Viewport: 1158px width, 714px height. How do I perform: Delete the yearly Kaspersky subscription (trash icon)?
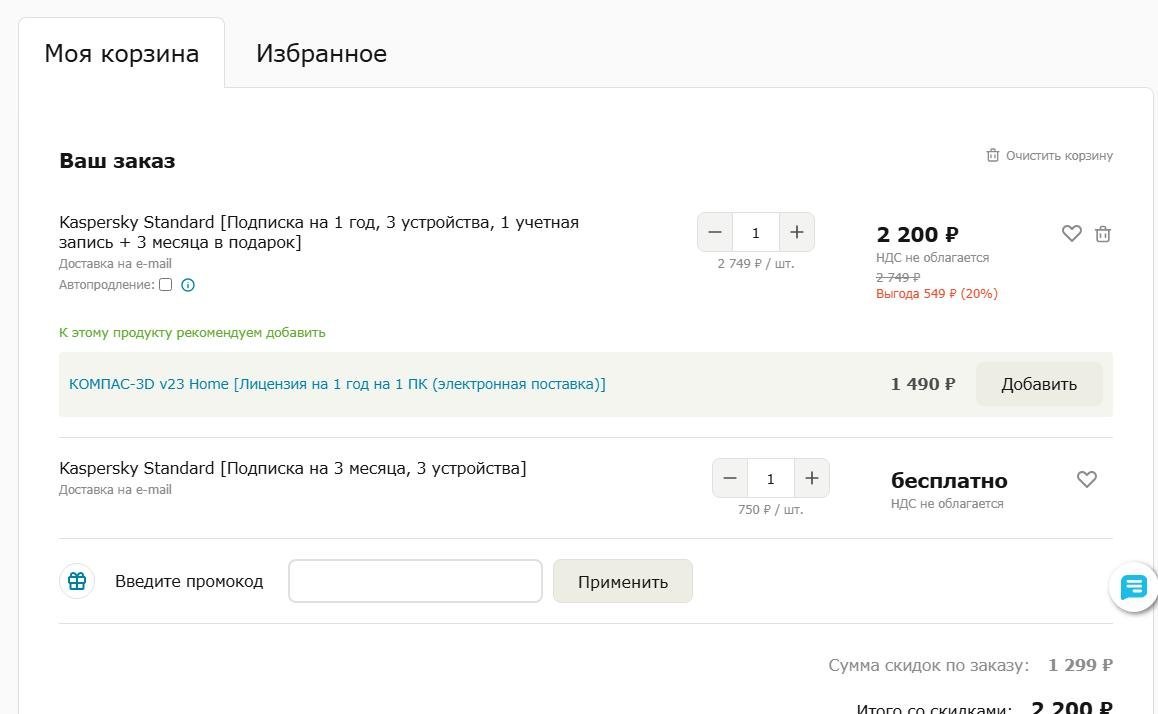pyautogui.click(x=1103, y=234)
